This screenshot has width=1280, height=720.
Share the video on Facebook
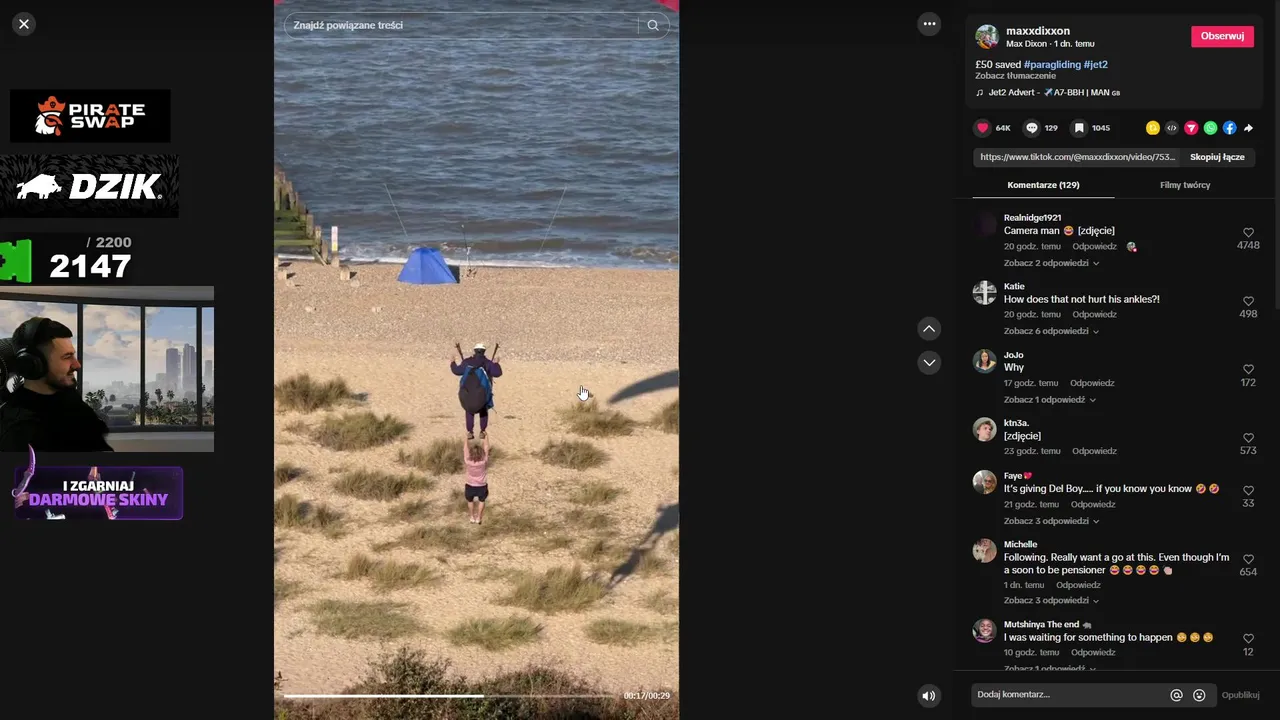1230,128
